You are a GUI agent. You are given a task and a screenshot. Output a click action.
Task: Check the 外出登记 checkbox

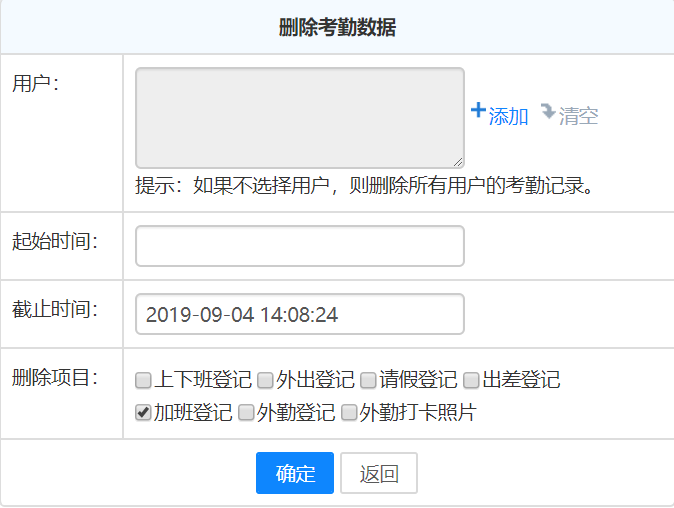click(x=265, y=380)
